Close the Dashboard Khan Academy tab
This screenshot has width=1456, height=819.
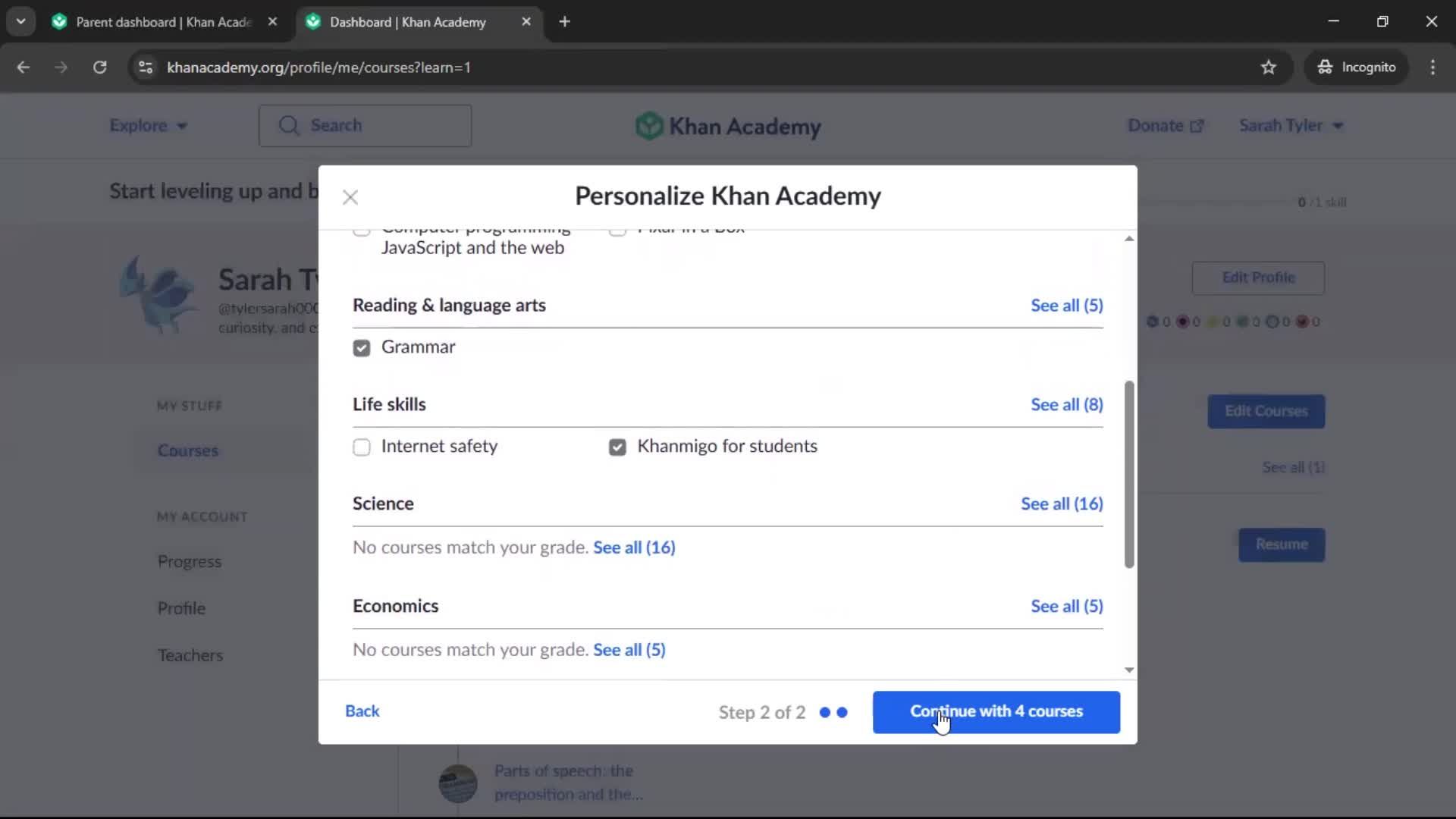click(526, 22)
